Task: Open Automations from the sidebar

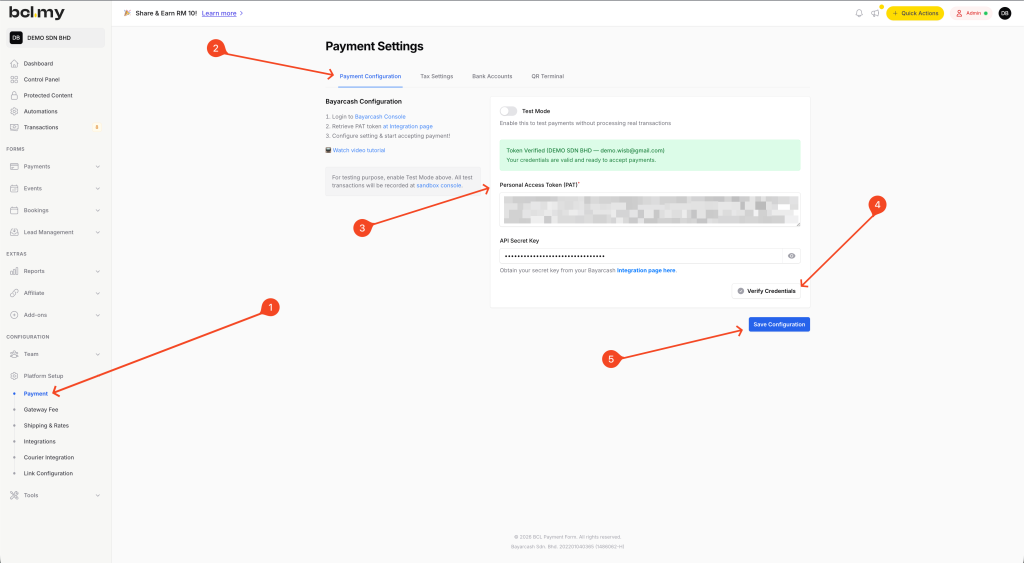Action: (40, 111)
